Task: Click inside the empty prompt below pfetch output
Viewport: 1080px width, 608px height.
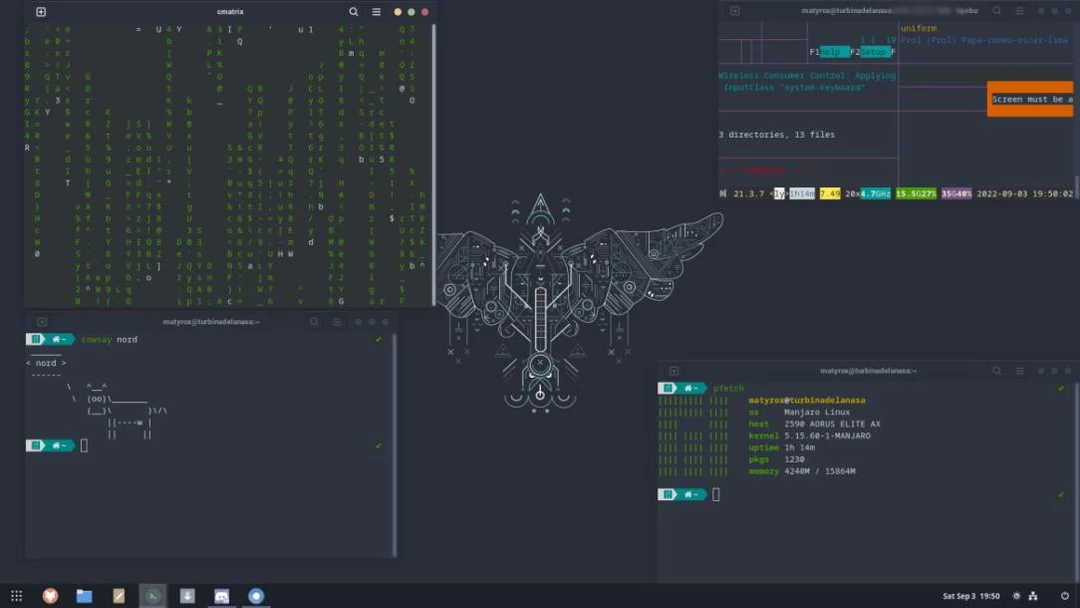Action: (716, 493)
